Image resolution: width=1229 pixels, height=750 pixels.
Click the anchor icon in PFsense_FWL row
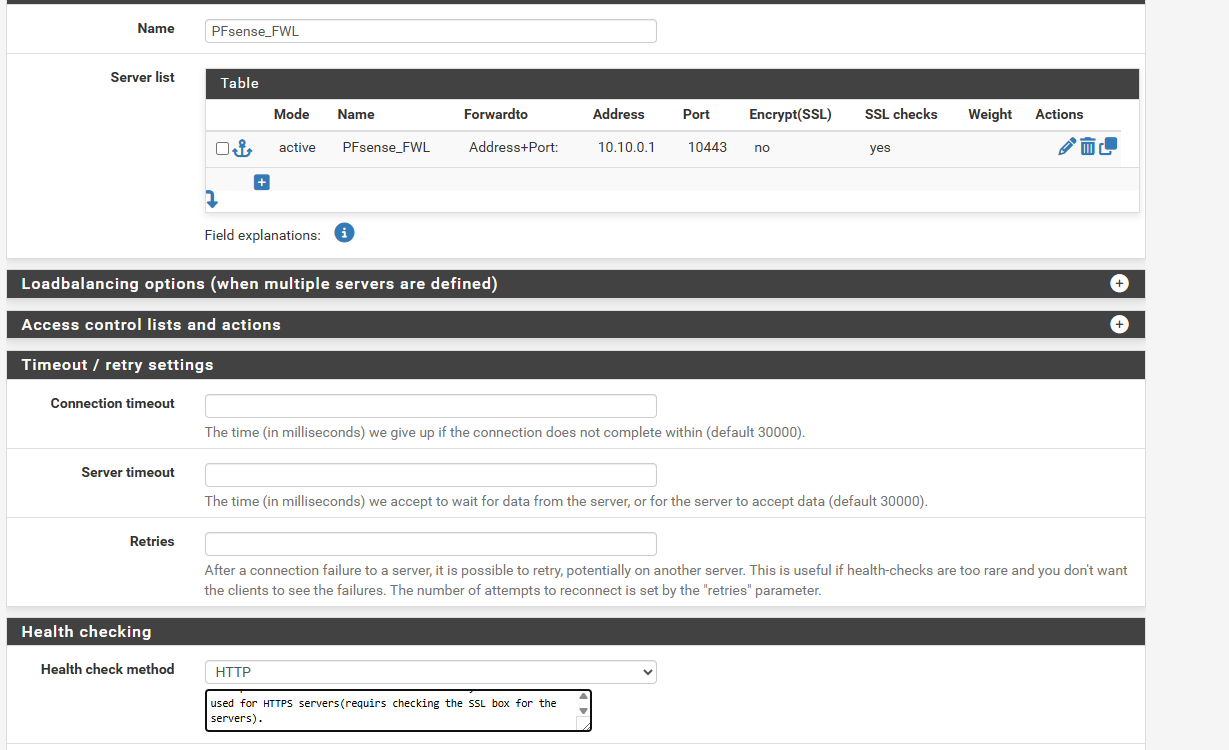pos(242,148)
